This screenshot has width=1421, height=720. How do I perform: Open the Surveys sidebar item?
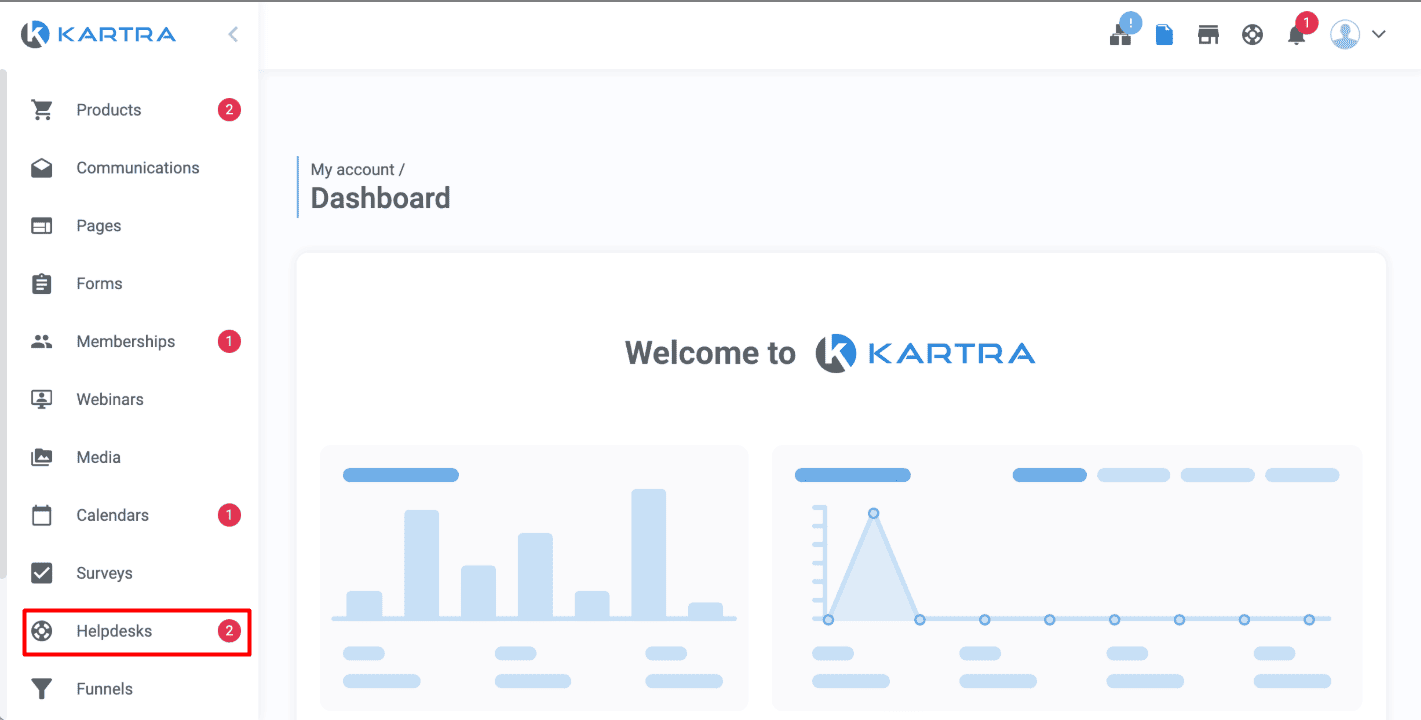[104, 574]
